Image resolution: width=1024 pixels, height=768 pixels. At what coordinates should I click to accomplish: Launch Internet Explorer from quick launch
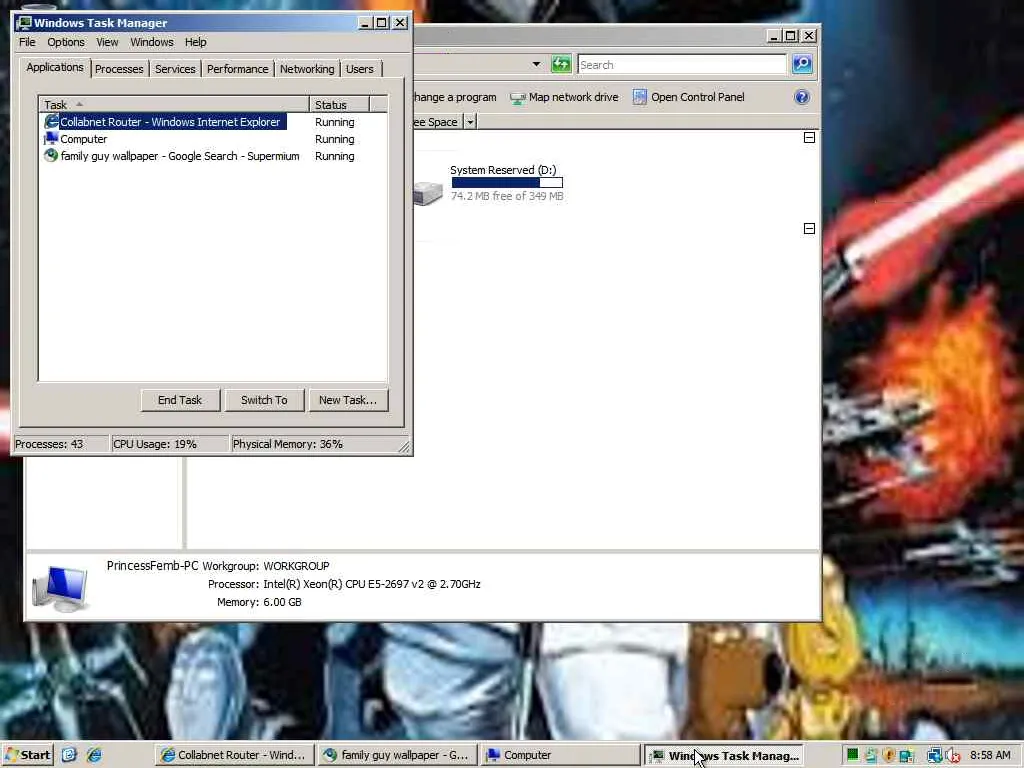click(x=95, y=755)
